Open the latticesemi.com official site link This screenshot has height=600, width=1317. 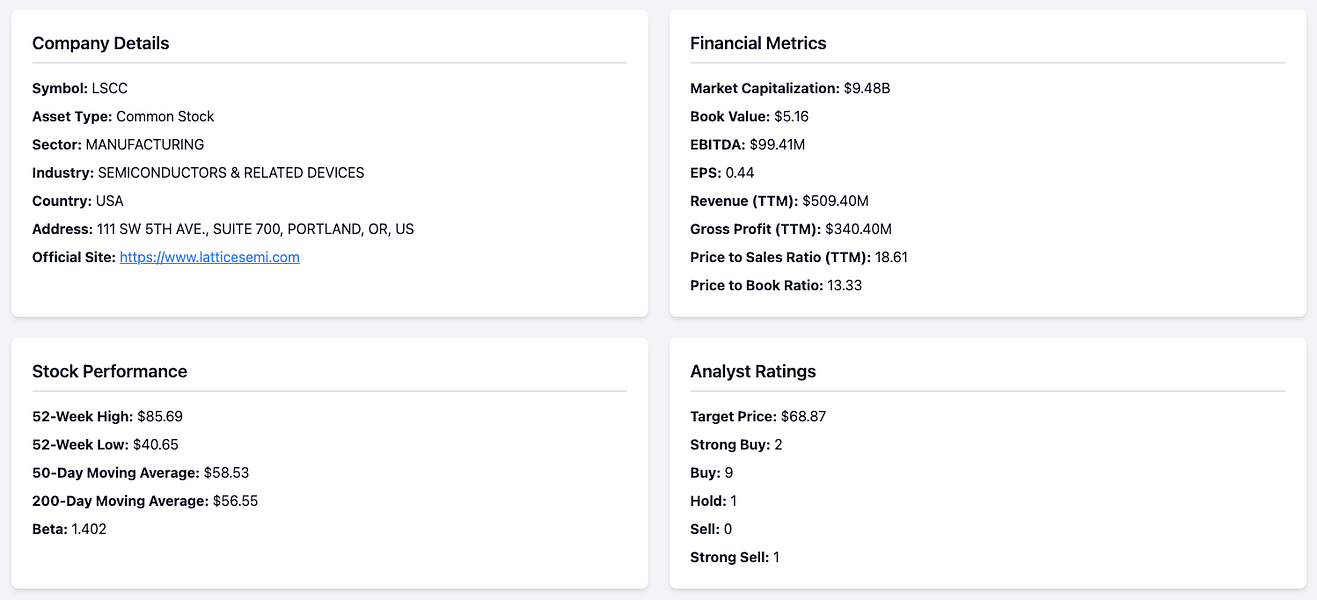pos(209,257)
